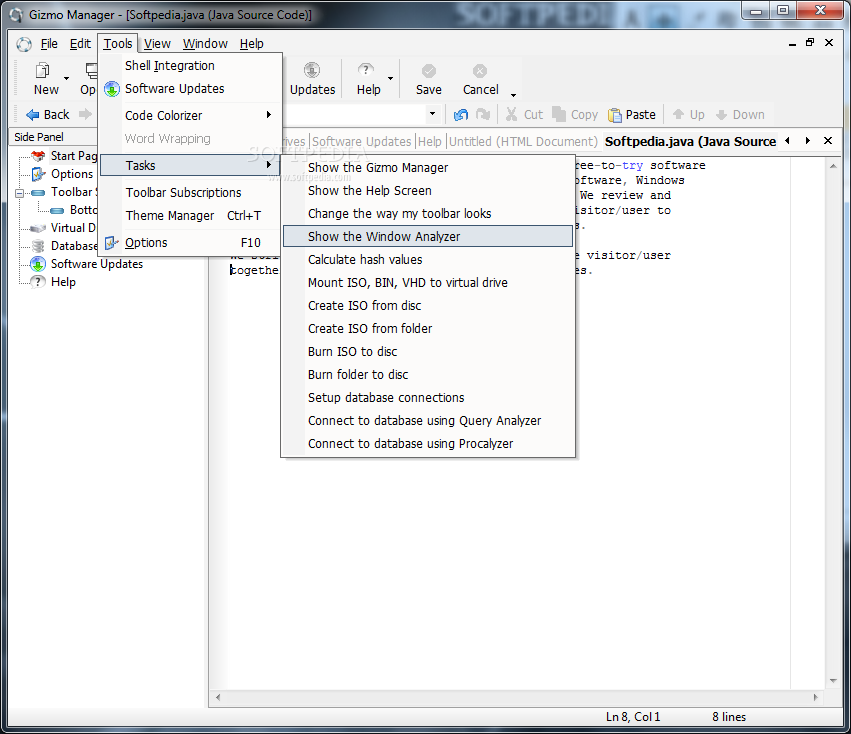Select Show the Gizmo Manager task
The image size is (851, 734).
pos(428,168)
